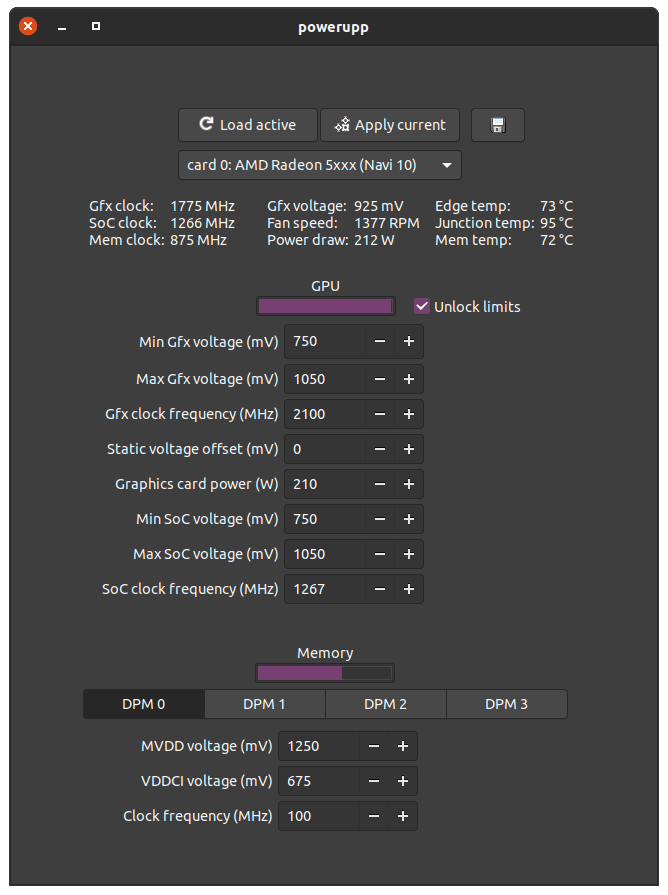The height and width of the screenshot is (895, 668).
Task: Decrease memory Clock frequency with minus
Action: point(374,816)
